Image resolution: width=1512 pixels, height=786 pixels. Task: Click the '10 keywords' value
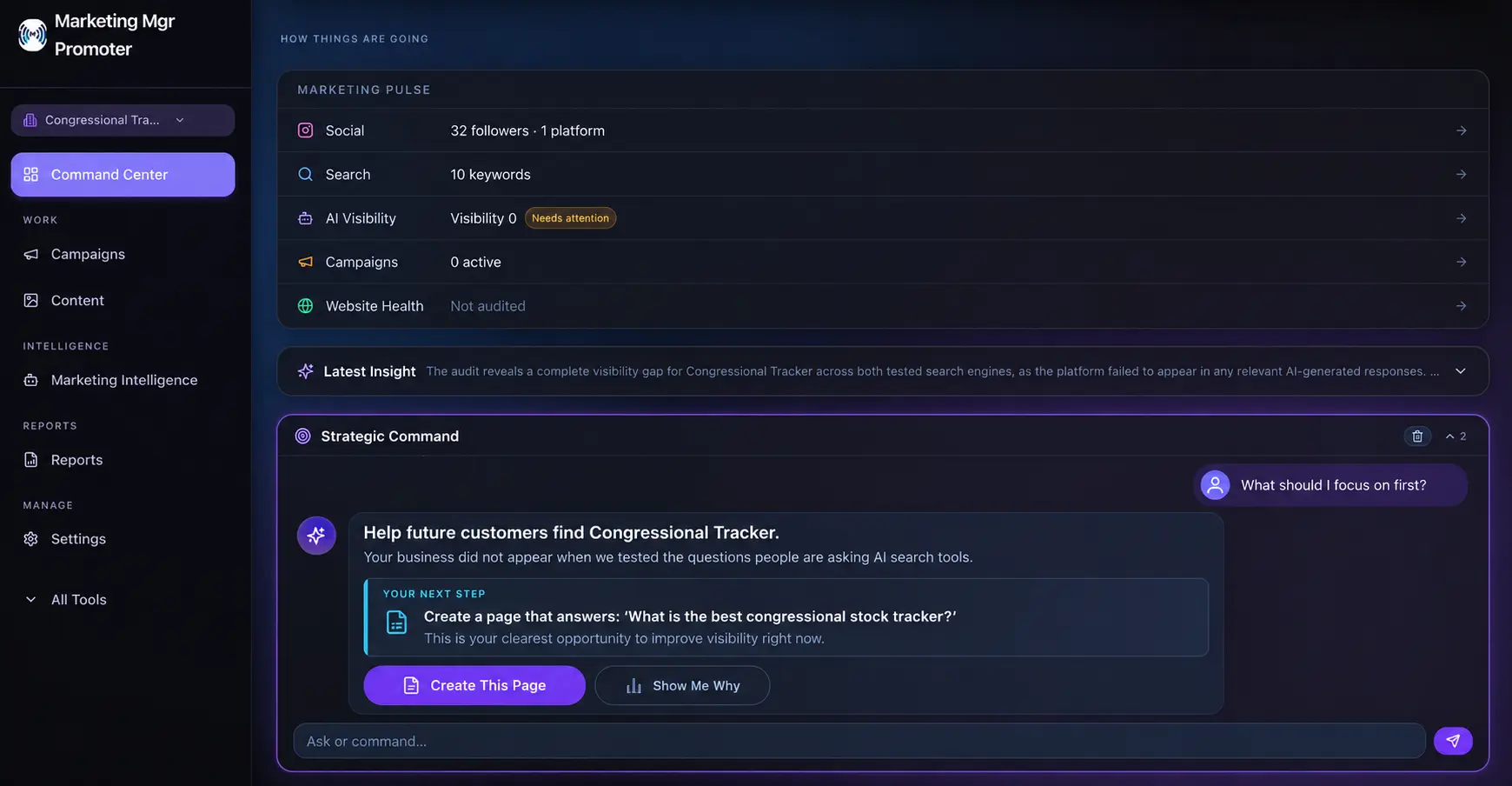point(490,174)
